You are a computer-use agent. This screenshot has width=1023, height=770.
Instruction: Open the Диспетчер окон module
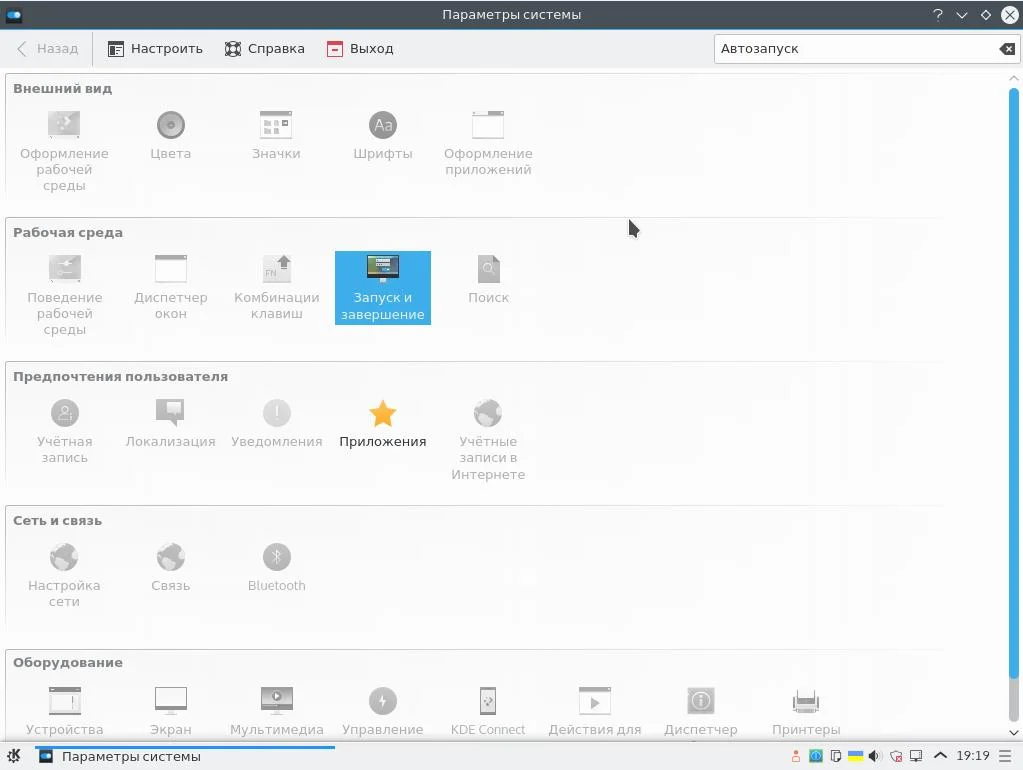tap(170, 287)
